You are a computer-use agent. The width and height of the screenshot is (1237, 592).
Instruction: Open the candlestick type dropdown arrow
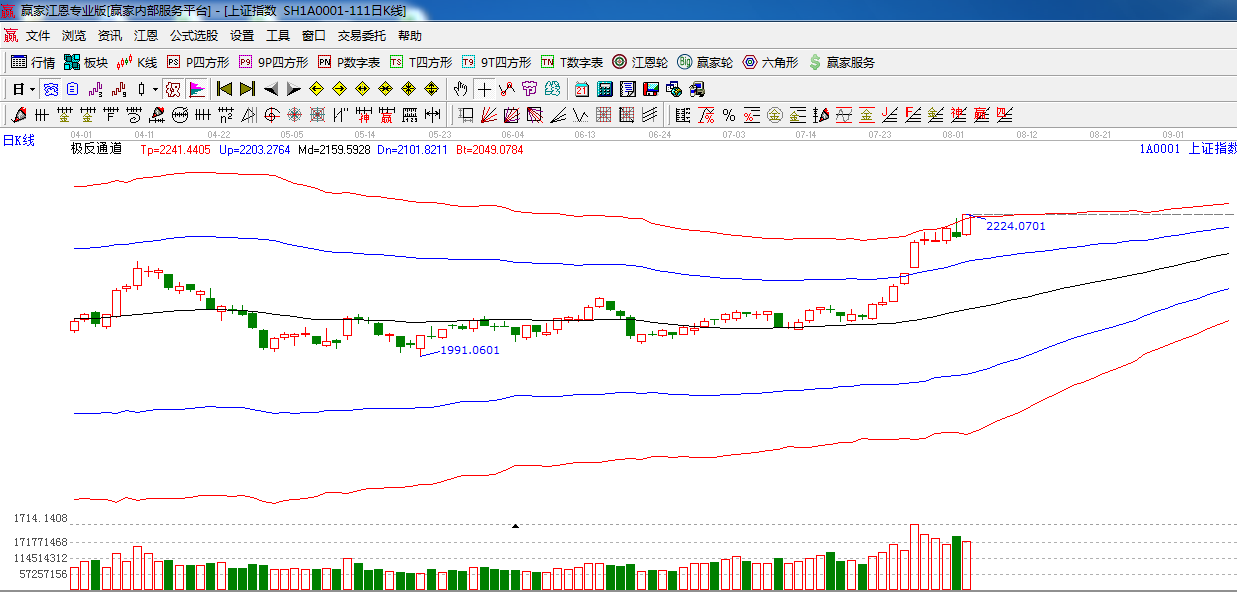(x=155, y=89)
